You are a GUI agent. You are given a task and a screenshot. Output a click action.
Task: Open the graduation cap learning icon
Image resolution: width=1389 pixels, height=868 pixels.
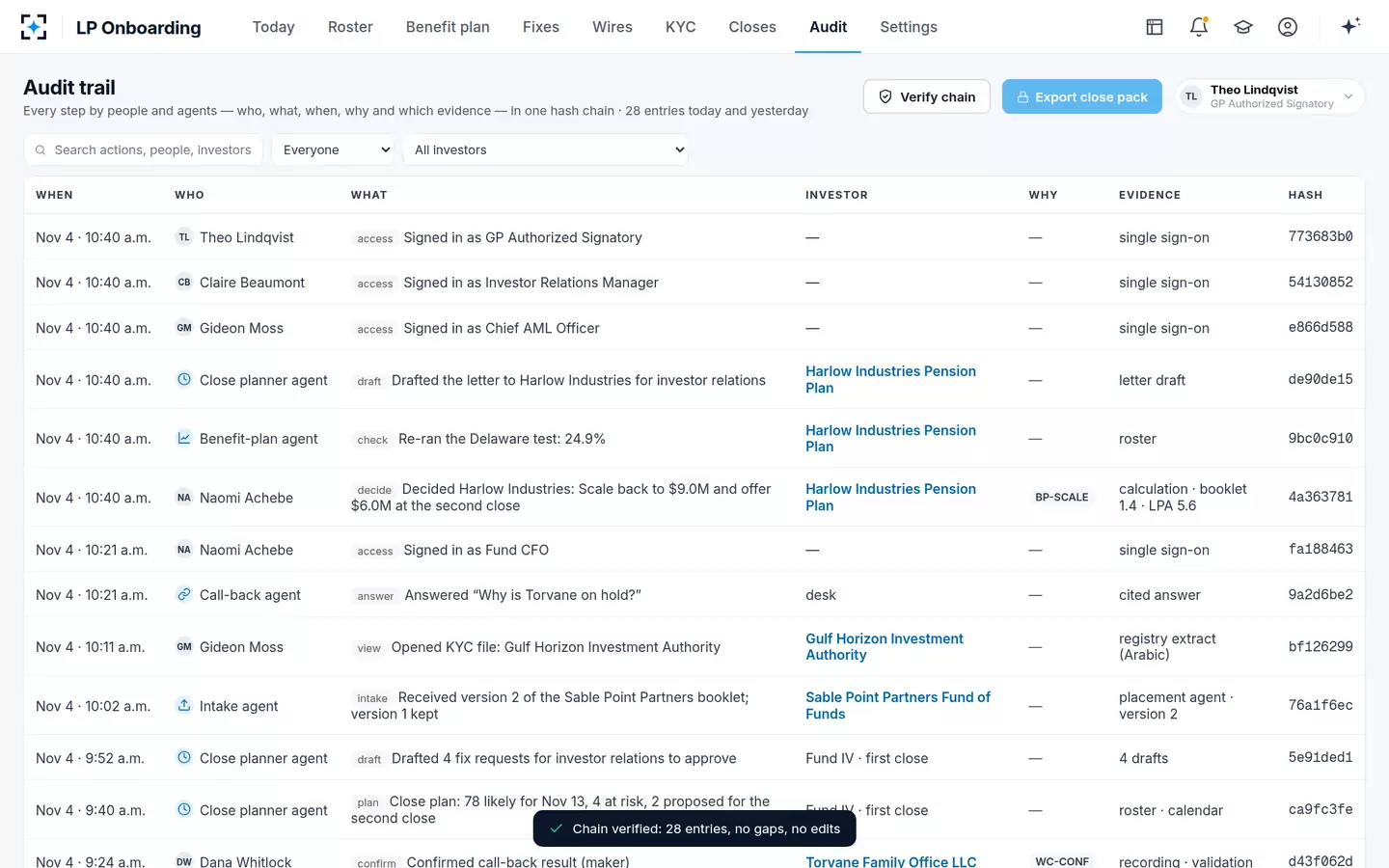point(1243,27)
